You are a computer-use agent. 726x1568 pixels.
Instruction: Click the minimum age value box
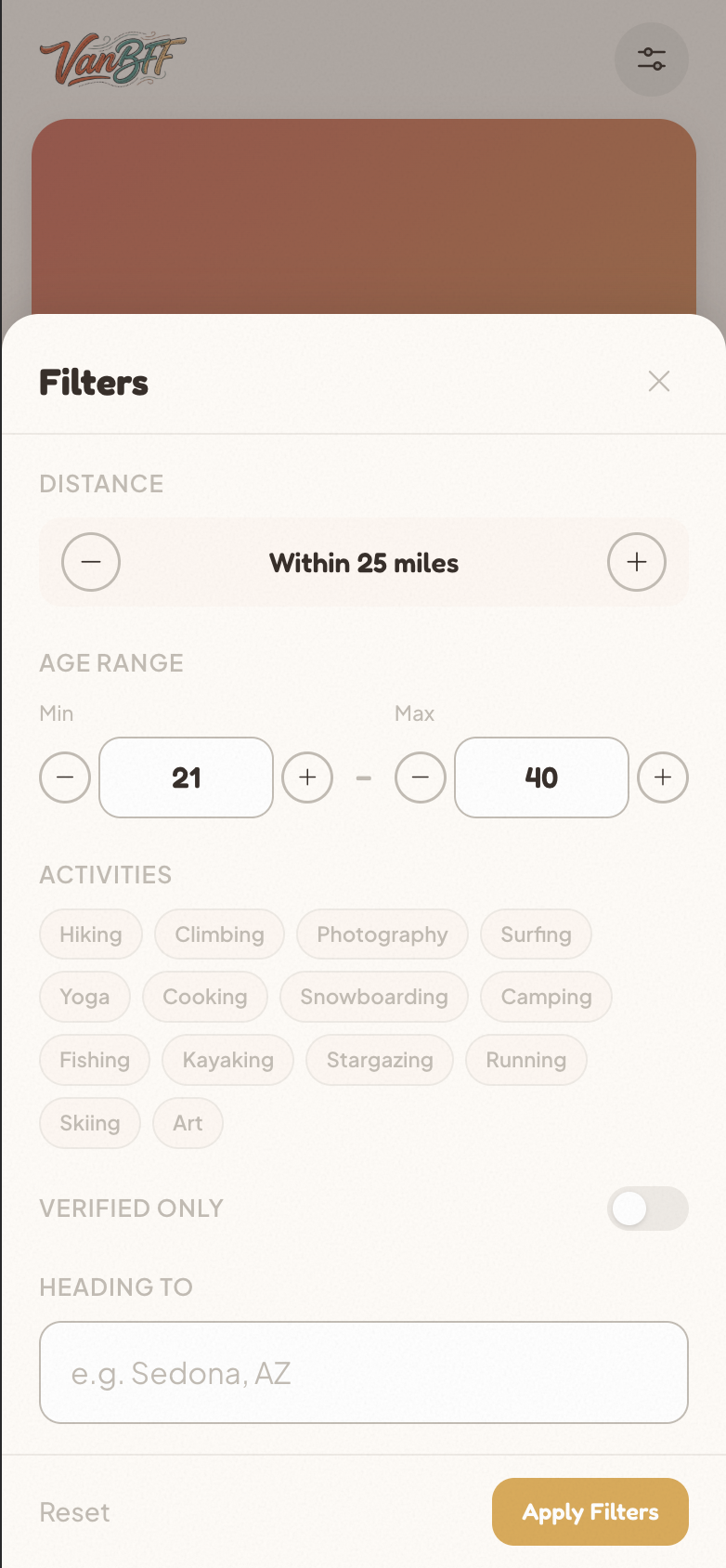[187, 777]
